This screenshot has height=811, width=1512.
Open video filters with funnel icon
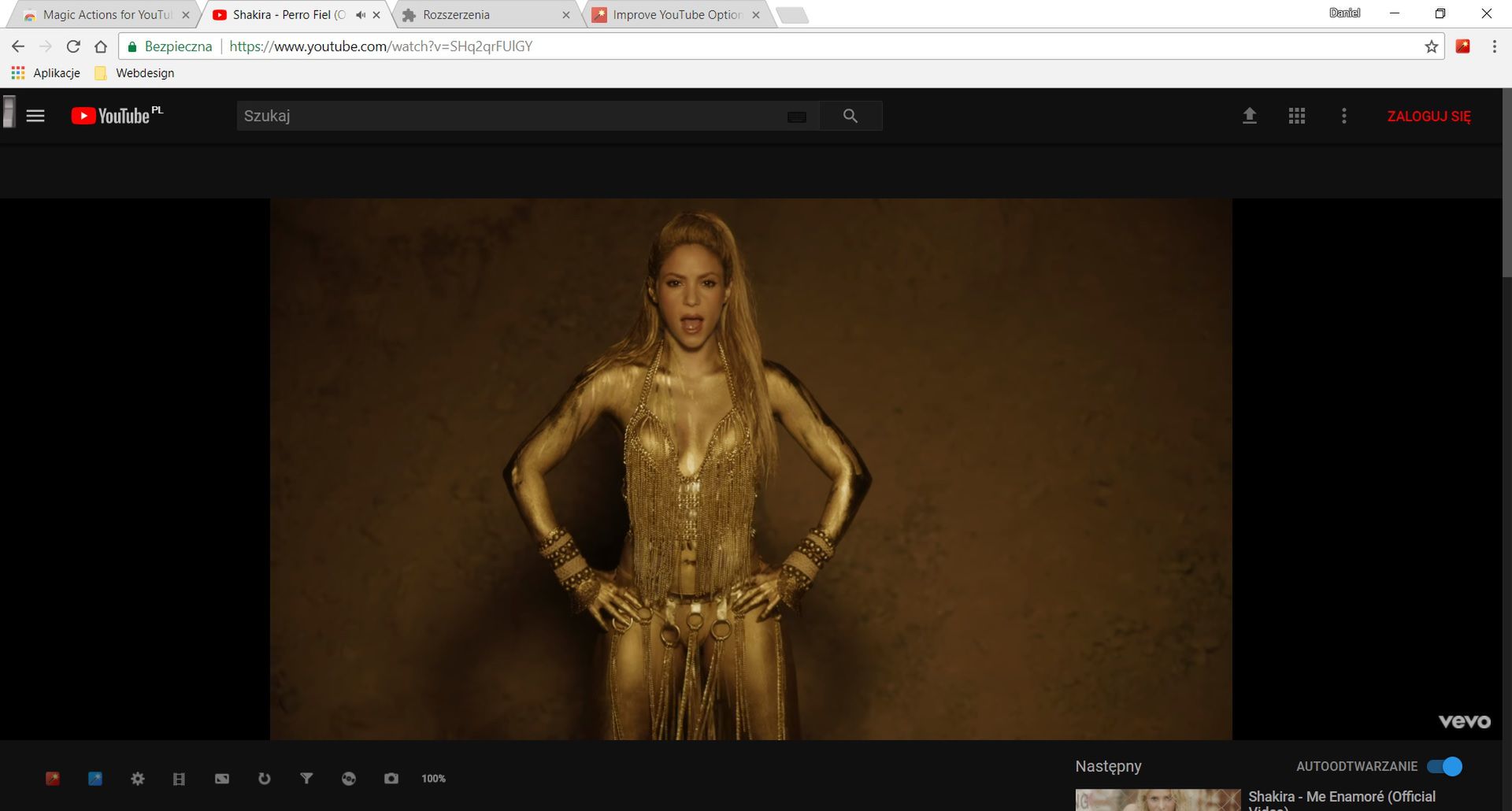(306, 778)
